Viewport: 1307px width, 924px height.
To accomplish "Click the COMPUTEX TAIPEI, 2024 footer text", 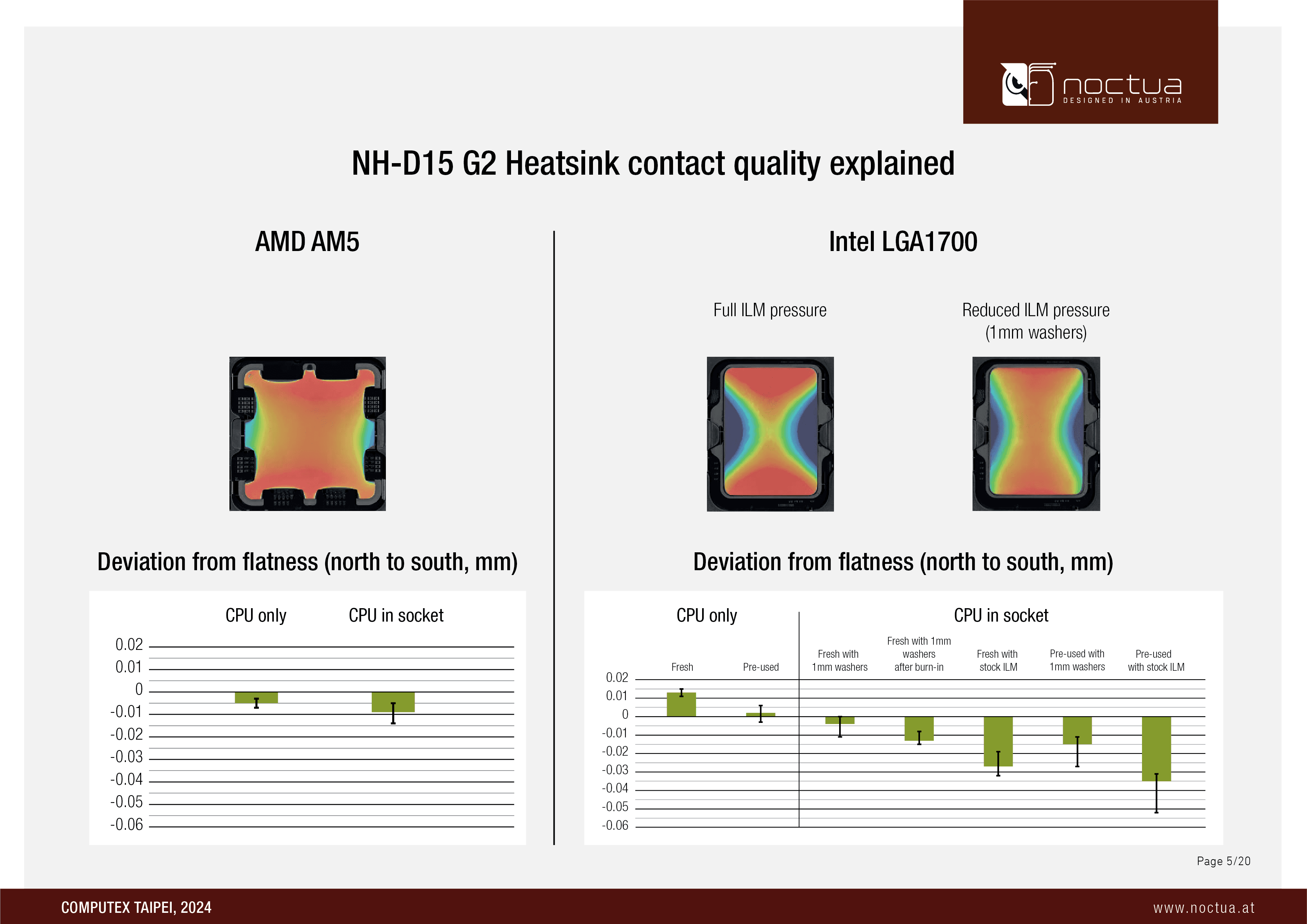I will point(136,908).
